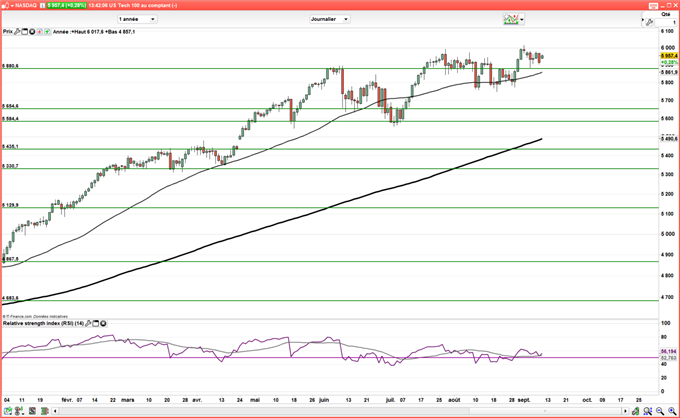Click the zoom selection magnifier icon
The height and width of the screenshot is (418, 680).
[x=647, y=411]
